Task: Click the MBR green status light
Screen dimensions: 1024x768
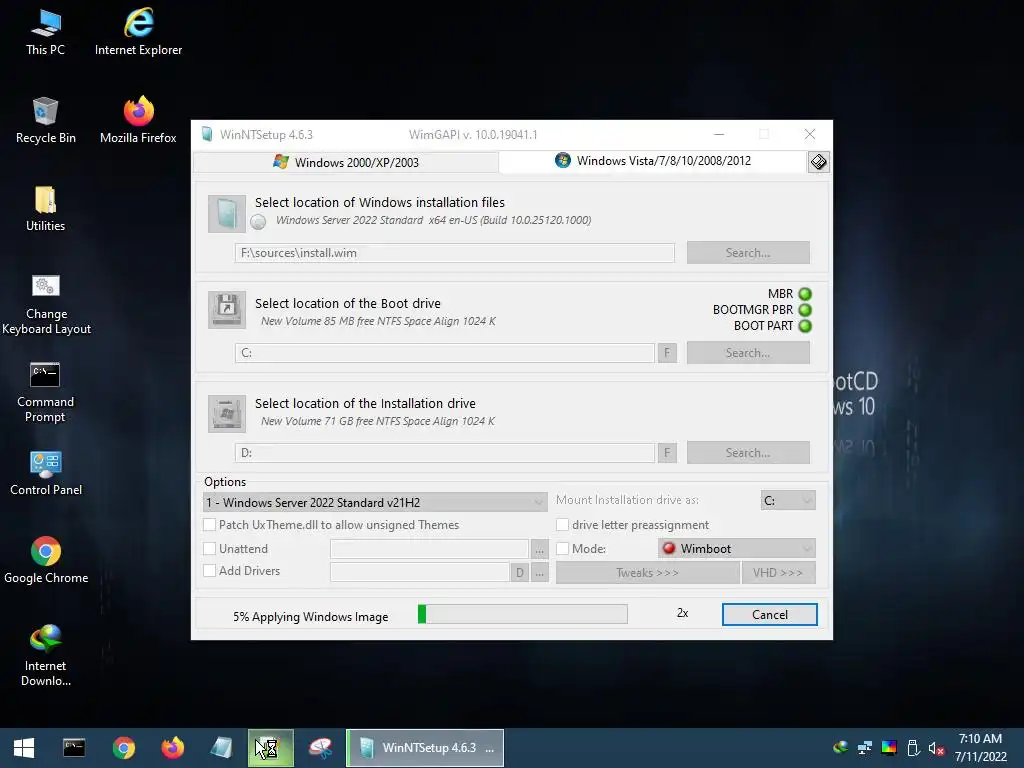Action: coord(805,294)
